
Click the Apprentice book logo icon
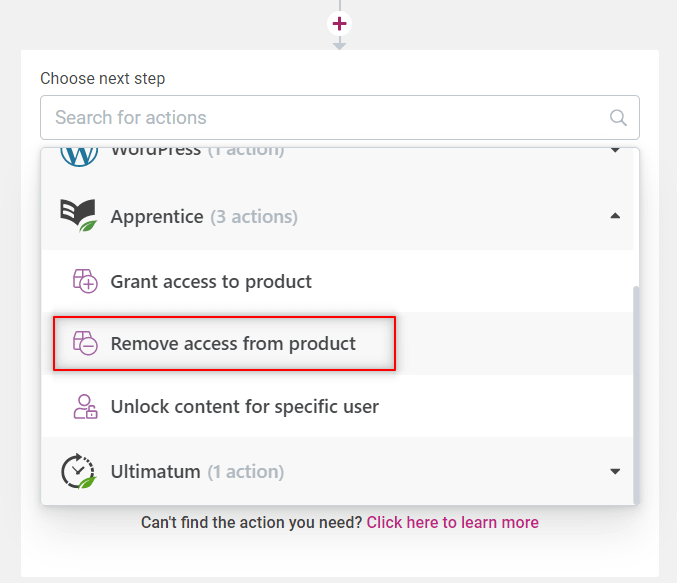(x=79, y=215)
